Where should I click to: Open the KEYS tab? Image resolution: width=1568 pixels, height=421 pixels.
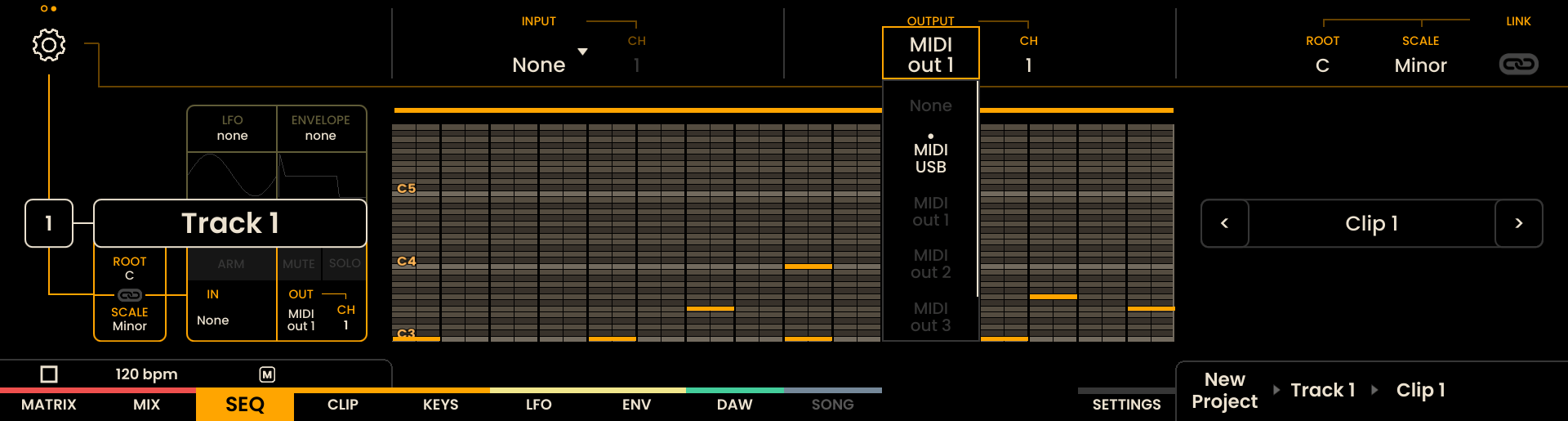(x=441, y=405)
